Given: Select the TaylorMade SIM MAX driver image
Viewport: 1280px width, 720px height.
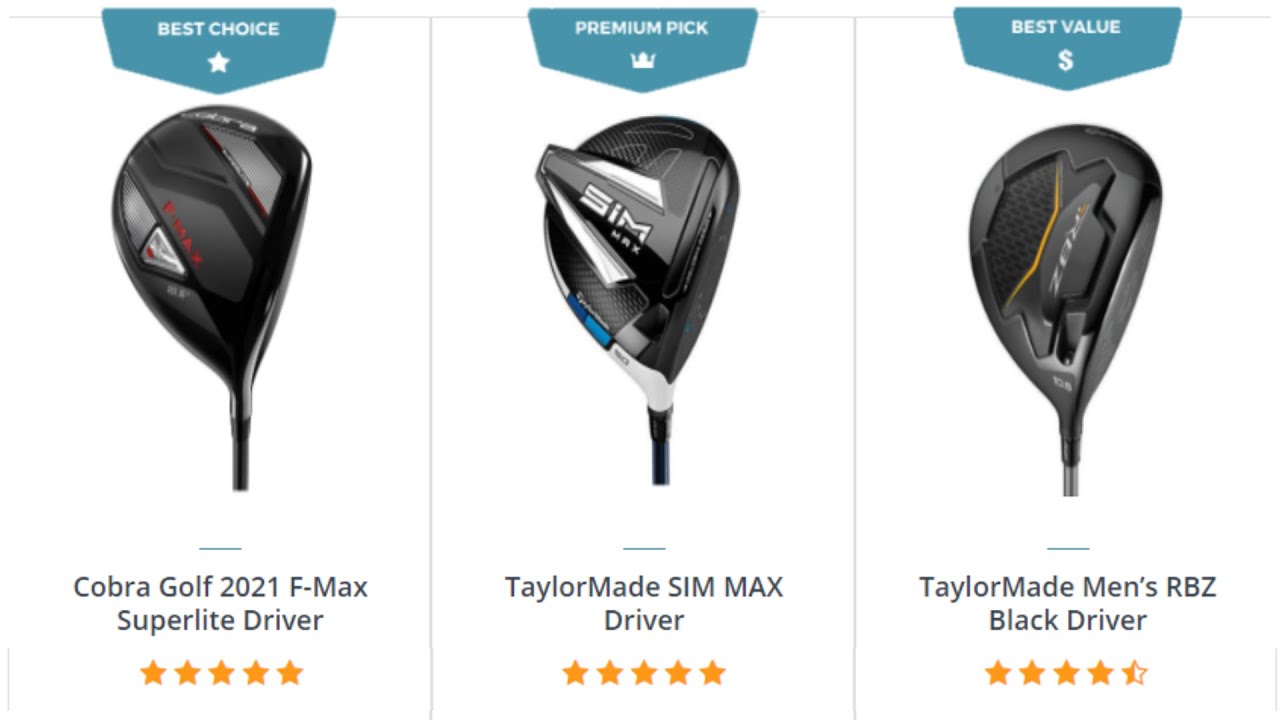Looking at the screenshot, I should point(640,300).
